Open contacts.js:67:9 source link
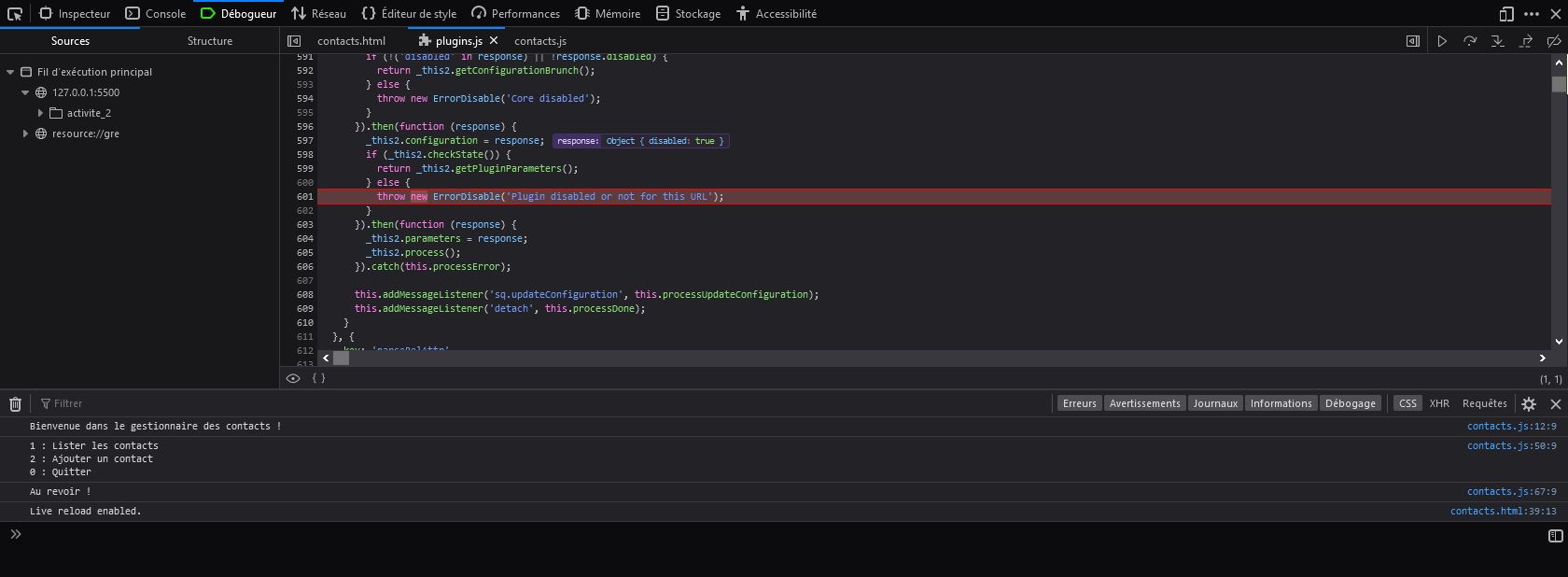 pyautogui.click(x=1511, y=492)
